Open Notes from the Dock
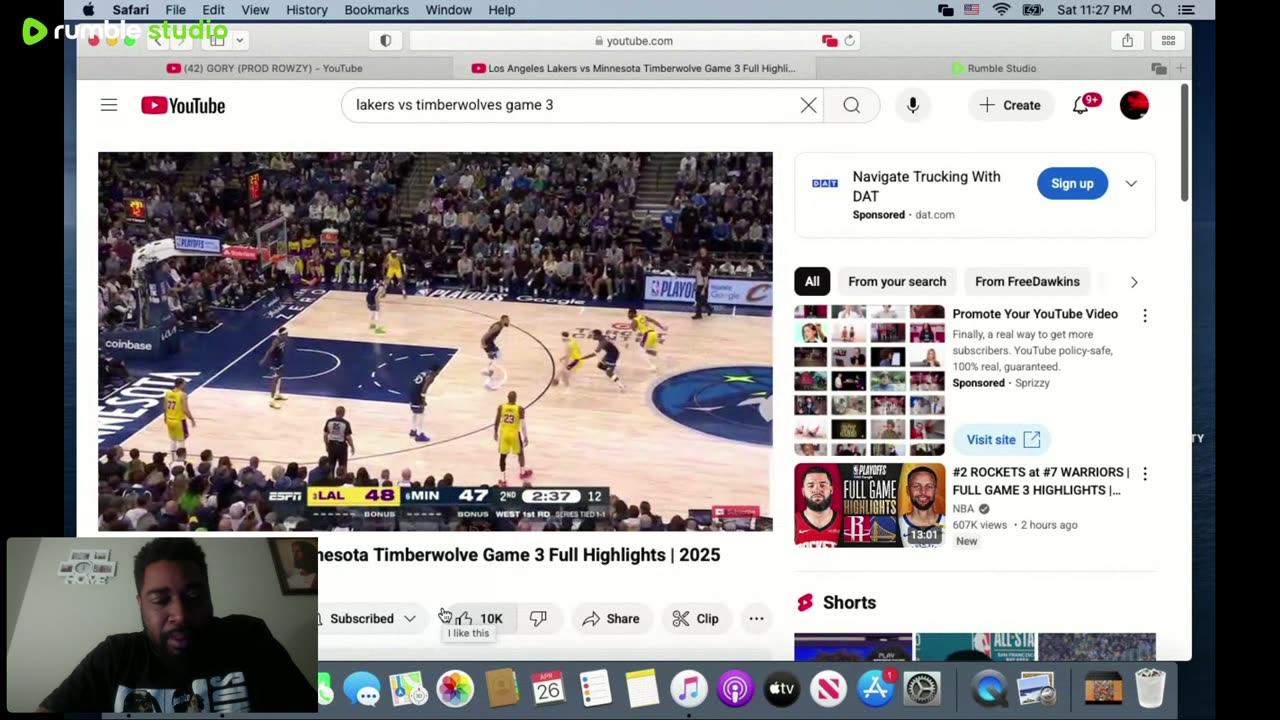The height and width of the screenshot is (720, 1280). (x=642, y=690)
